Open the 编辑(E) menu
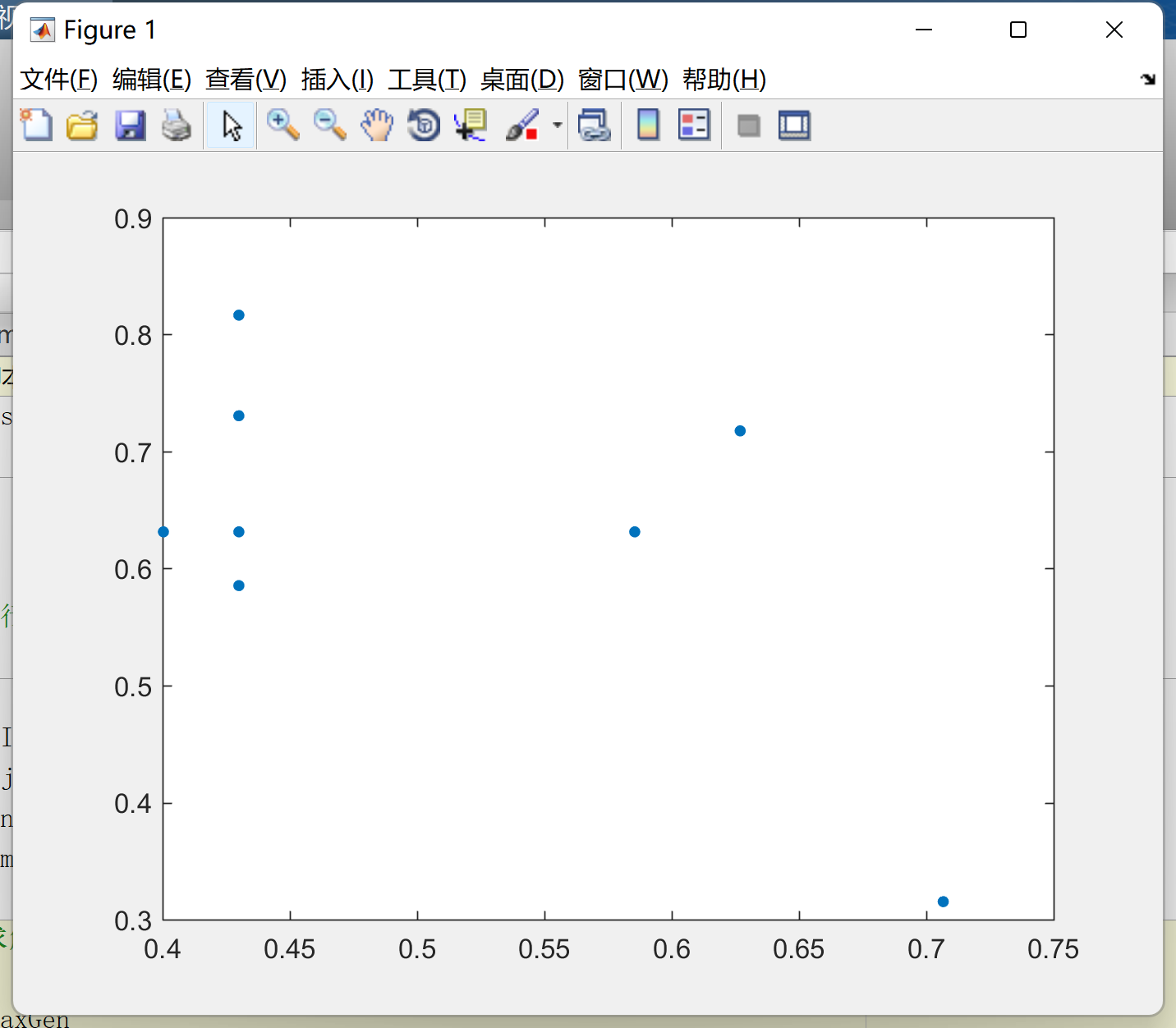The width and height of the screenshot is (1176, 1028). click(152, 80)
